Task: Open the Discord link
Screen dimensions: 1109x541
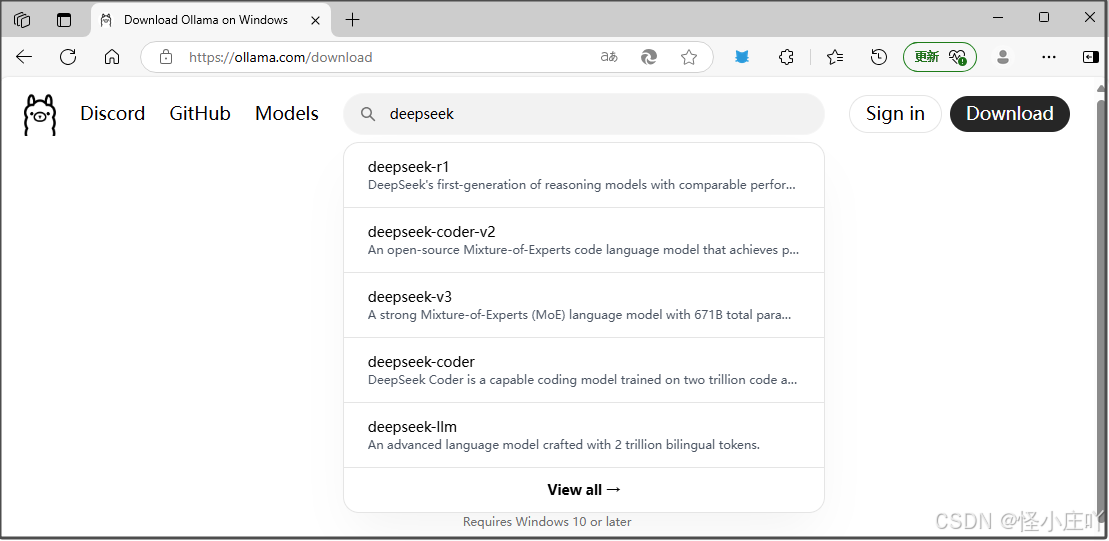Action: (x=112, y=114)
